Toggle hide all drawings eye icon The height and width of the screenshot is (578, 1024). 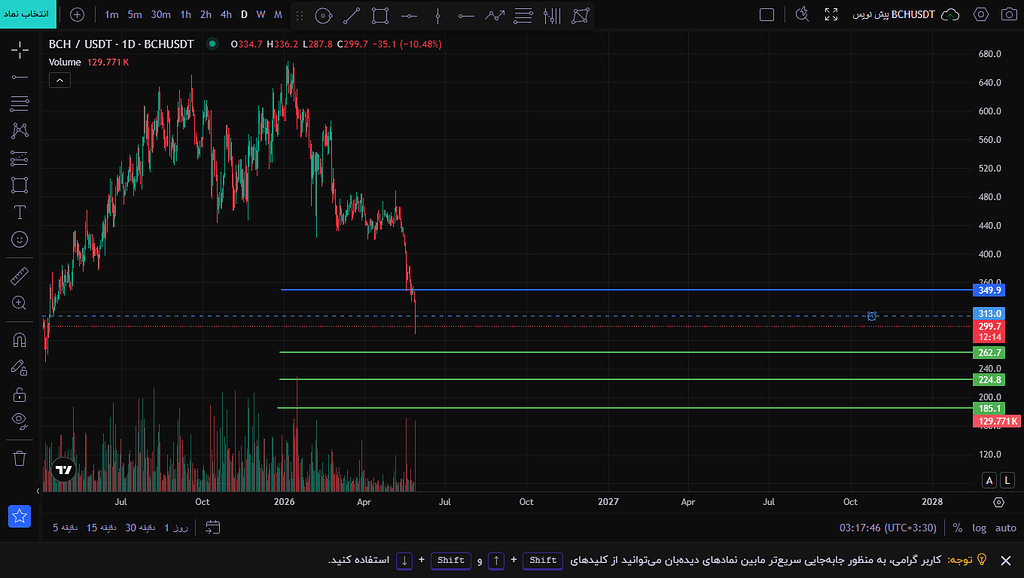coord(20,421)
